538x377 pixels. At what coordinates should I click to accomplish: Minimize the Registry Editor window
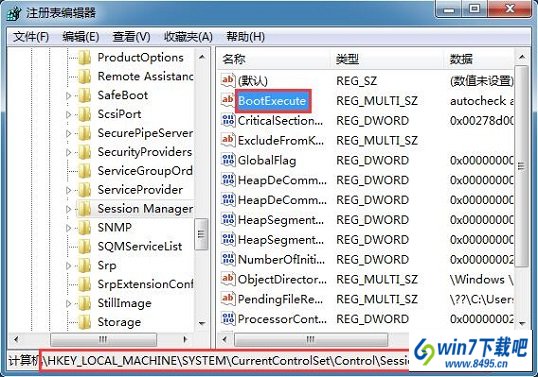448,9
